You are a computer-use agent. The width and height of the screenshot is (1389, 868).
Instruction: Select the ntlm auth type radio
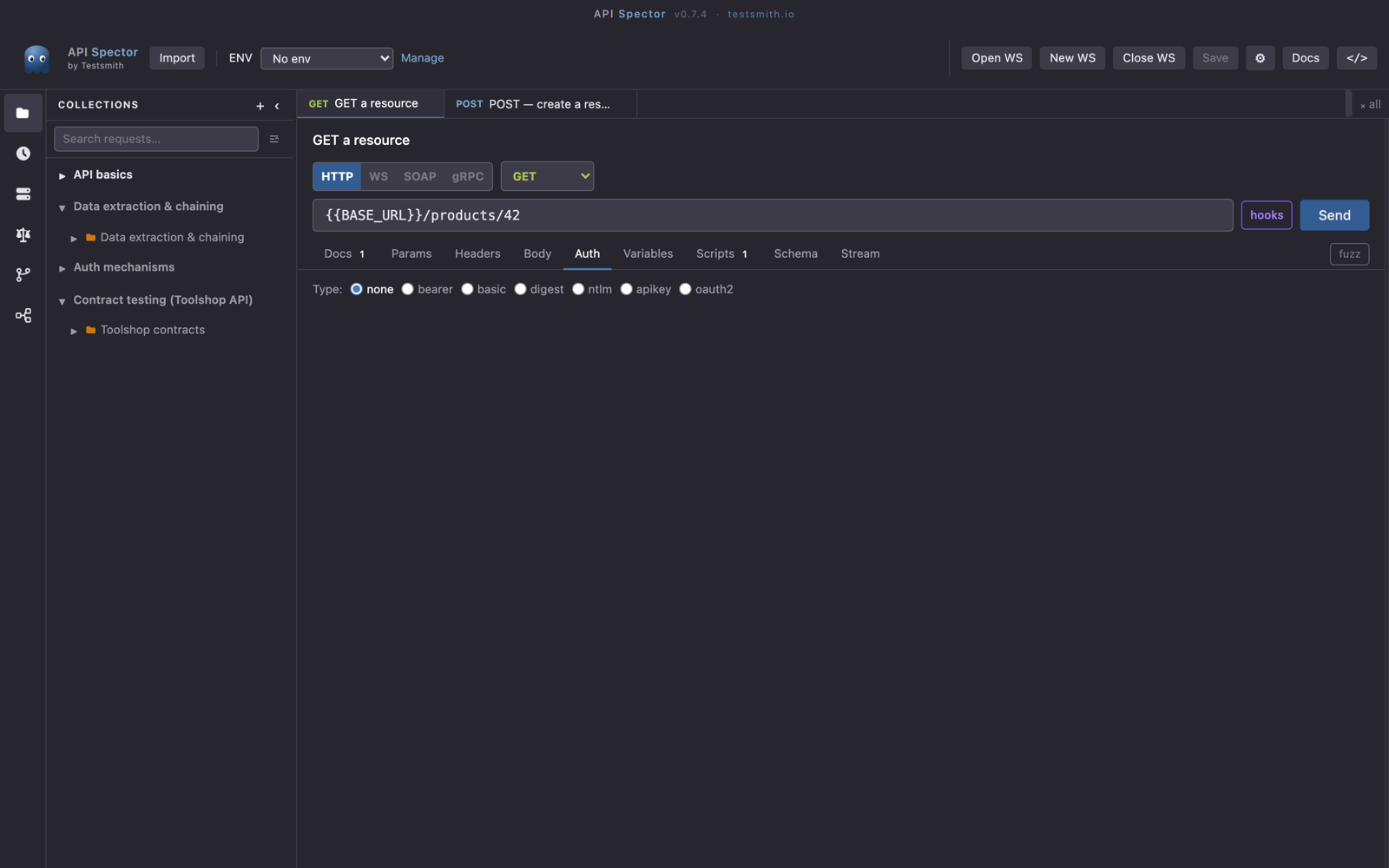(578, 289)
